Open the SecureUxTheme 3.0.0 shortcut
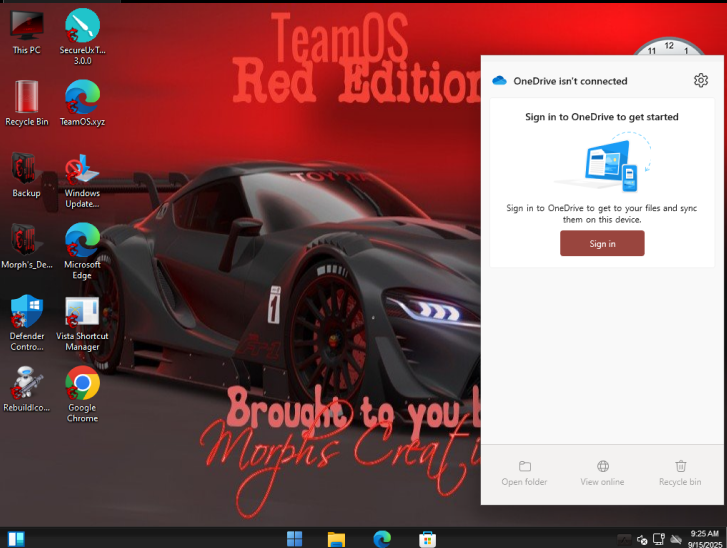 (82, 37)
